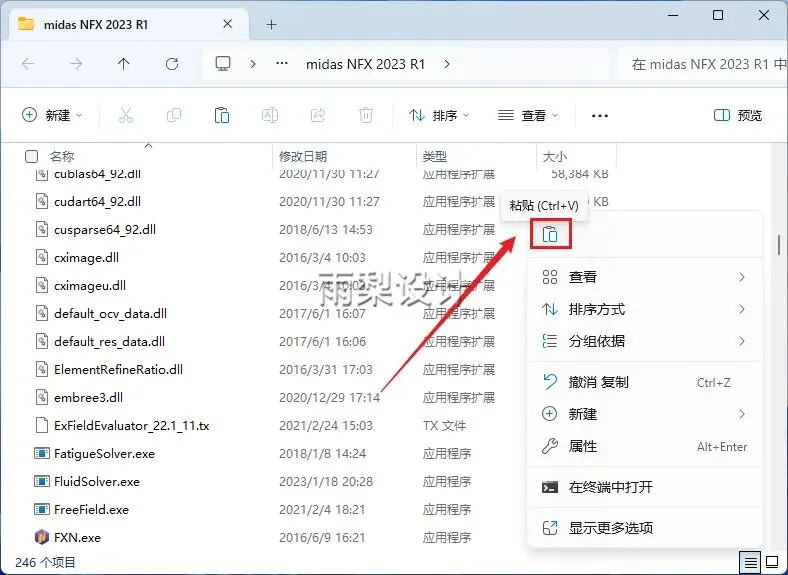This screenshot has height=575, width=788.
Task: Open the 排序 sort dropdown
Action: [x=439, y=116]
